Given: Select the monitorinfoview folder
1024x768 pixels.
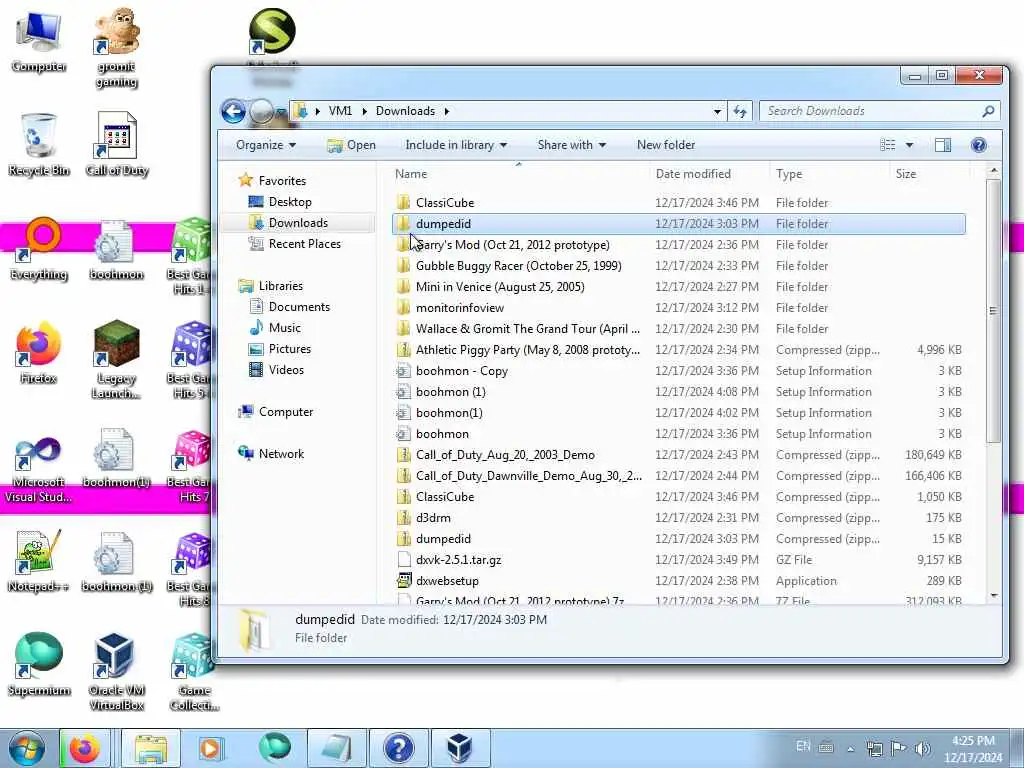Looking at the screenshot, I should click(x=679, y=308).
